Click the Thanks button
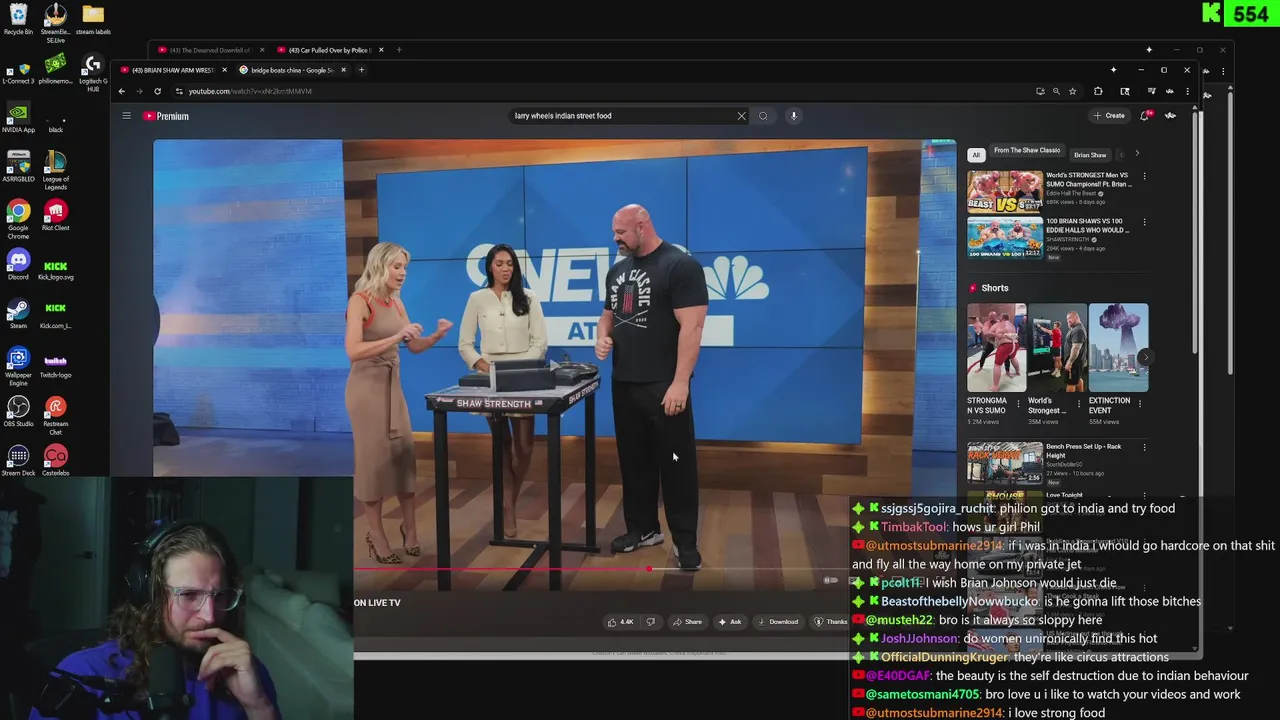The height and width of the screenshot is (720, 1280). tap(831, 622)
